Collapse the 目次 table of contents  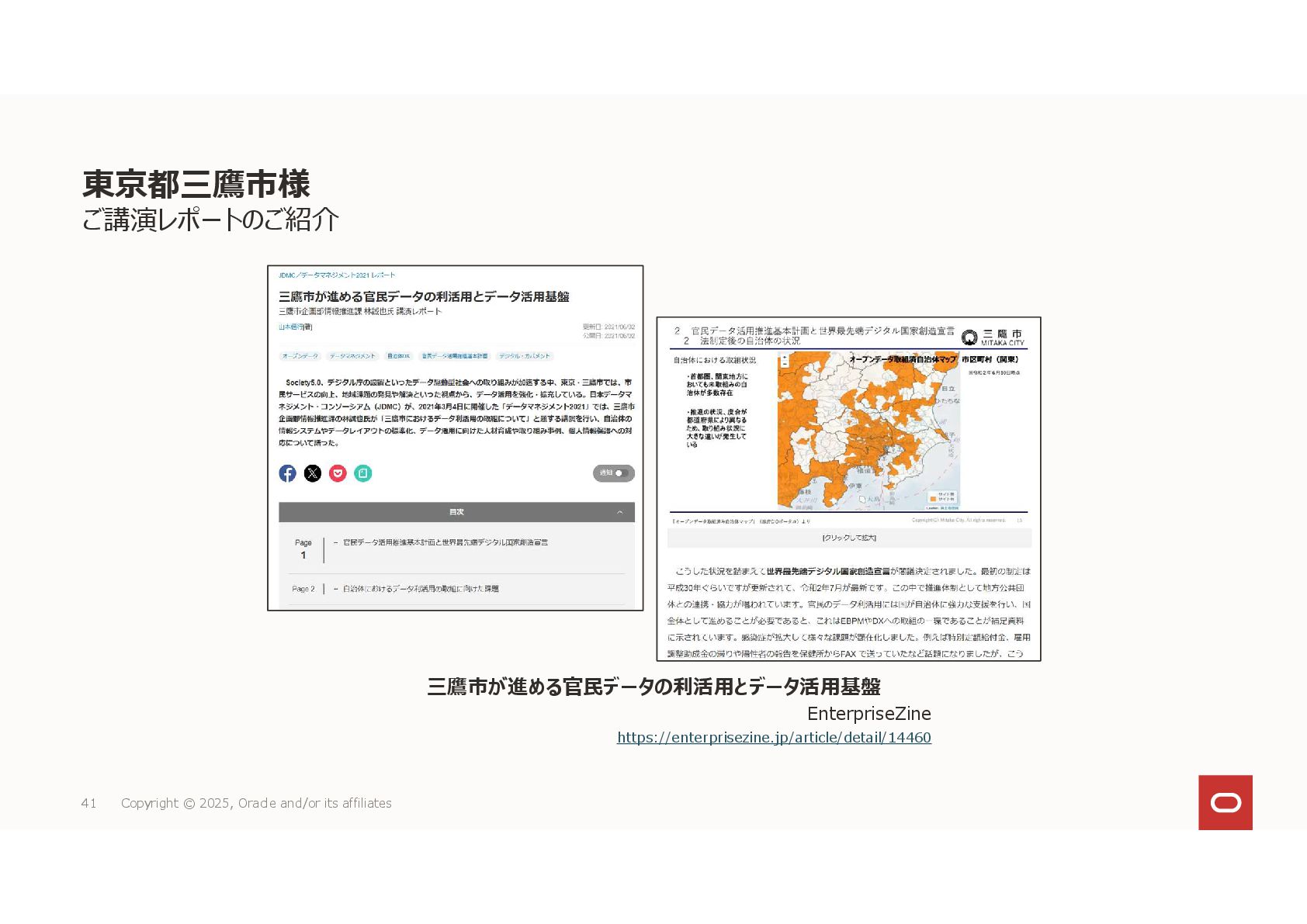(x=619, y=512)
